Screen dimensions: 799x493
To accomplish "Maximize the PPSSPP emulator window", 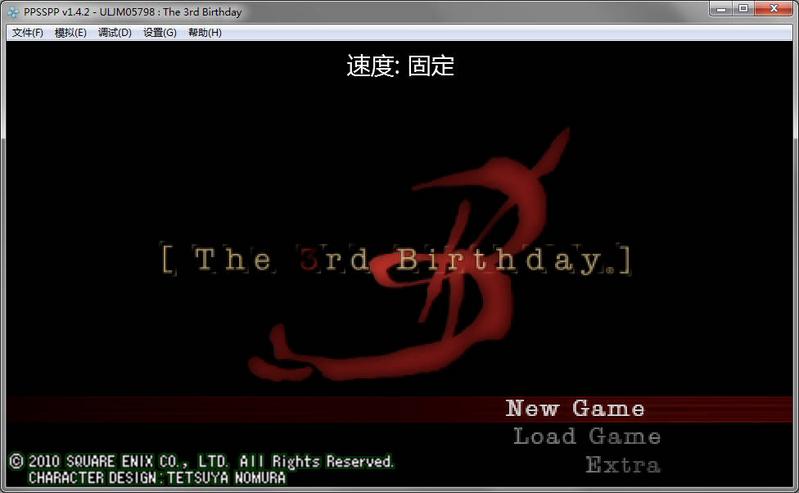I will click(743, 9).
